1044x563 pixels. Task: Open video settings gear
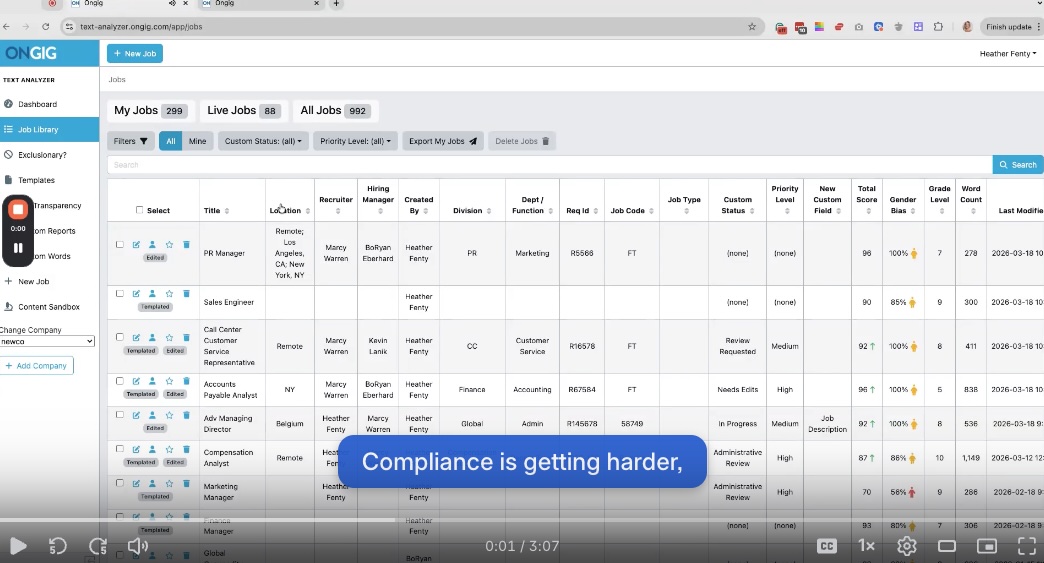tap(907, 546)
